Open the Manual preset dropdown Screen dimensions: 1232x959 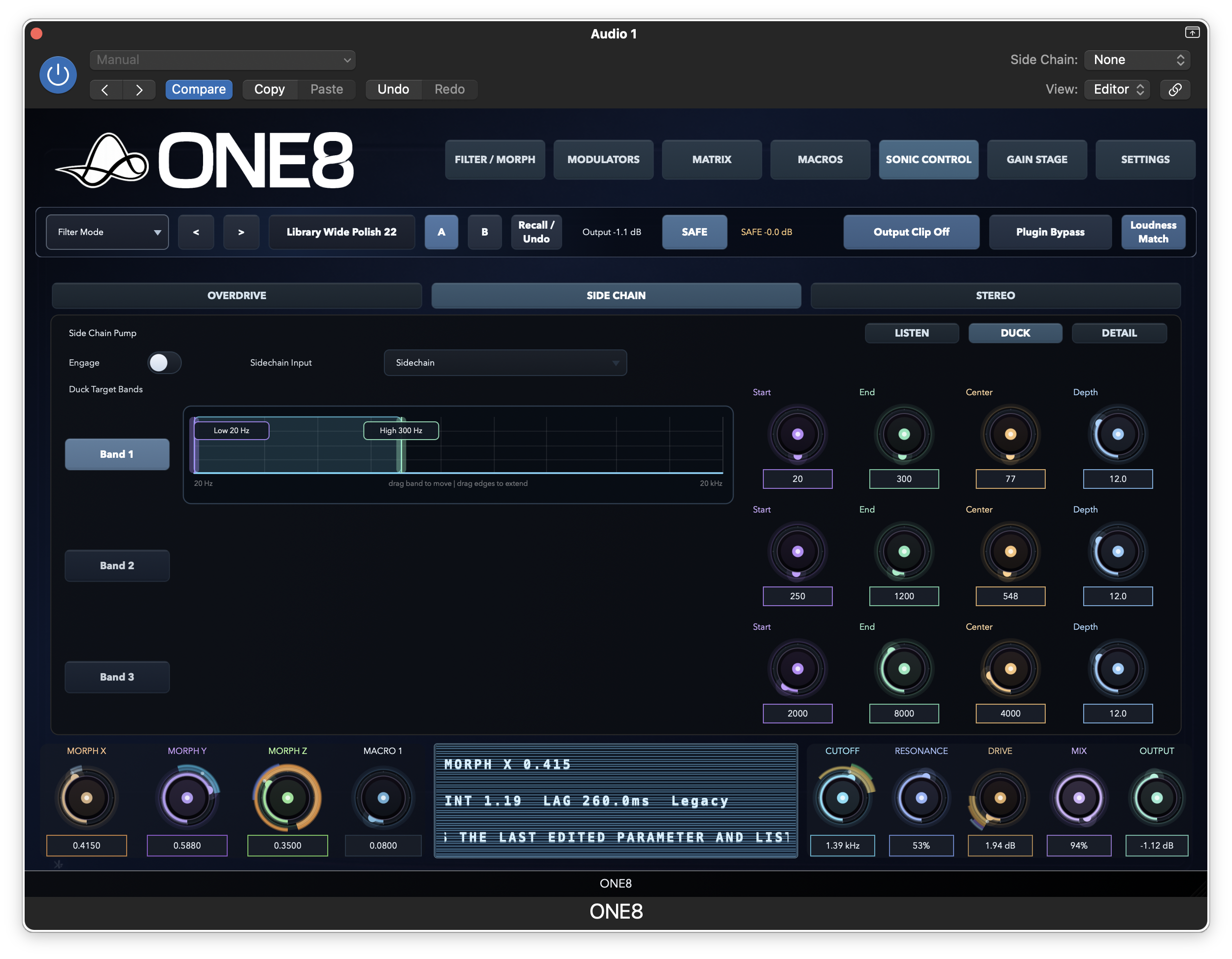(x=223, y=60)
